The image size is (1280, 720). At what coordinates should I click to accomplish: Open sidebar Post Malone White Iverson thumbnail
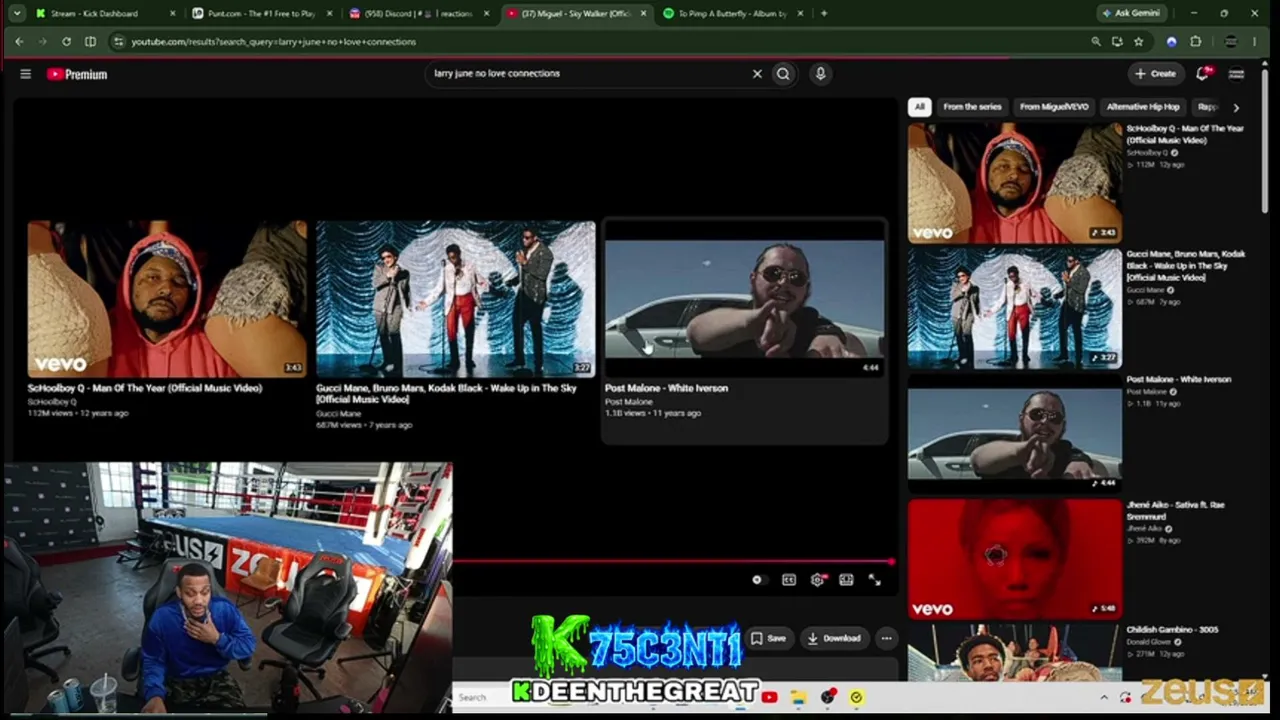click(x=1015, y=434)
